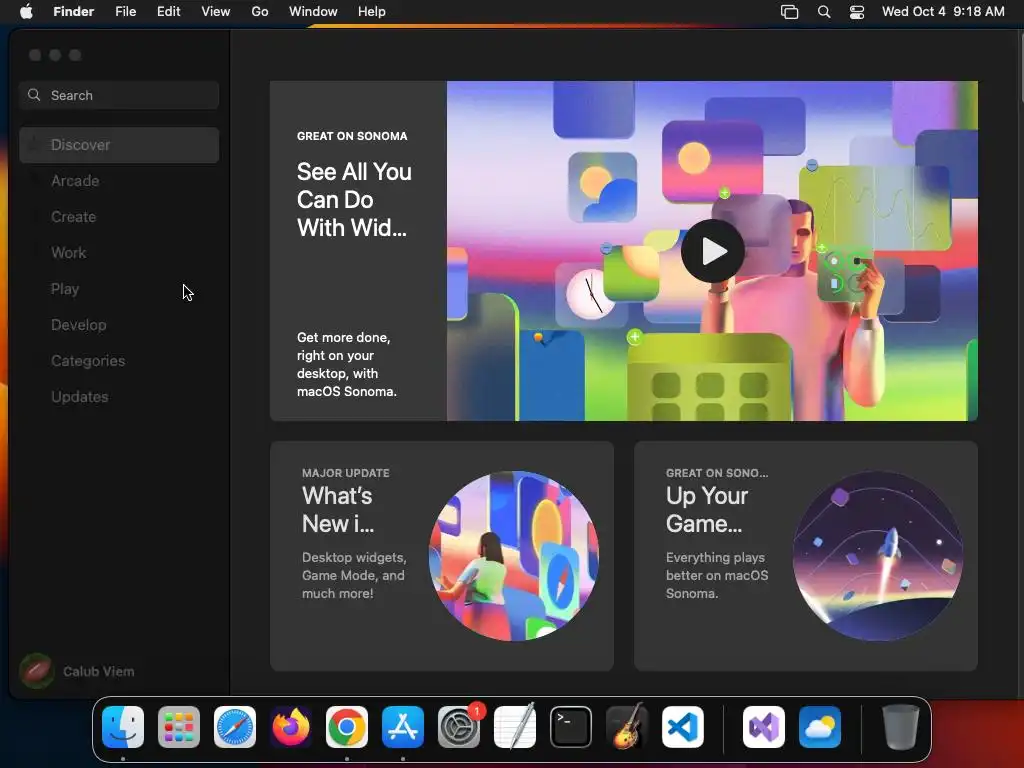This screenshot has height=768, width=1024.
Task: Open System Settings with notification badge
Action: [x=459, y=727]
